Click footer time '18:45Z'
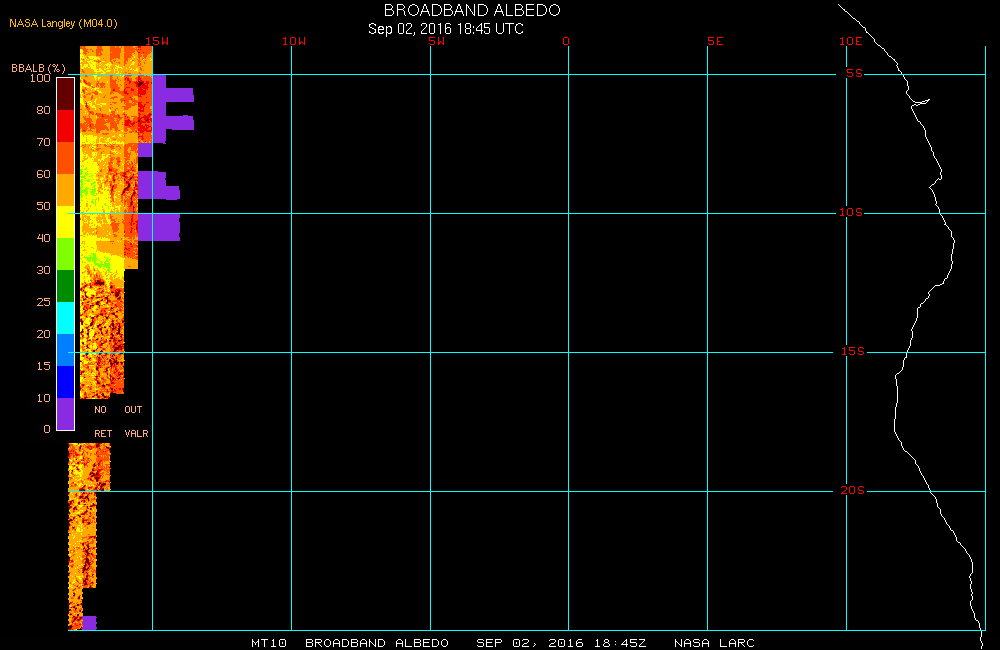The image size is (1000, 650). (620, 643)
